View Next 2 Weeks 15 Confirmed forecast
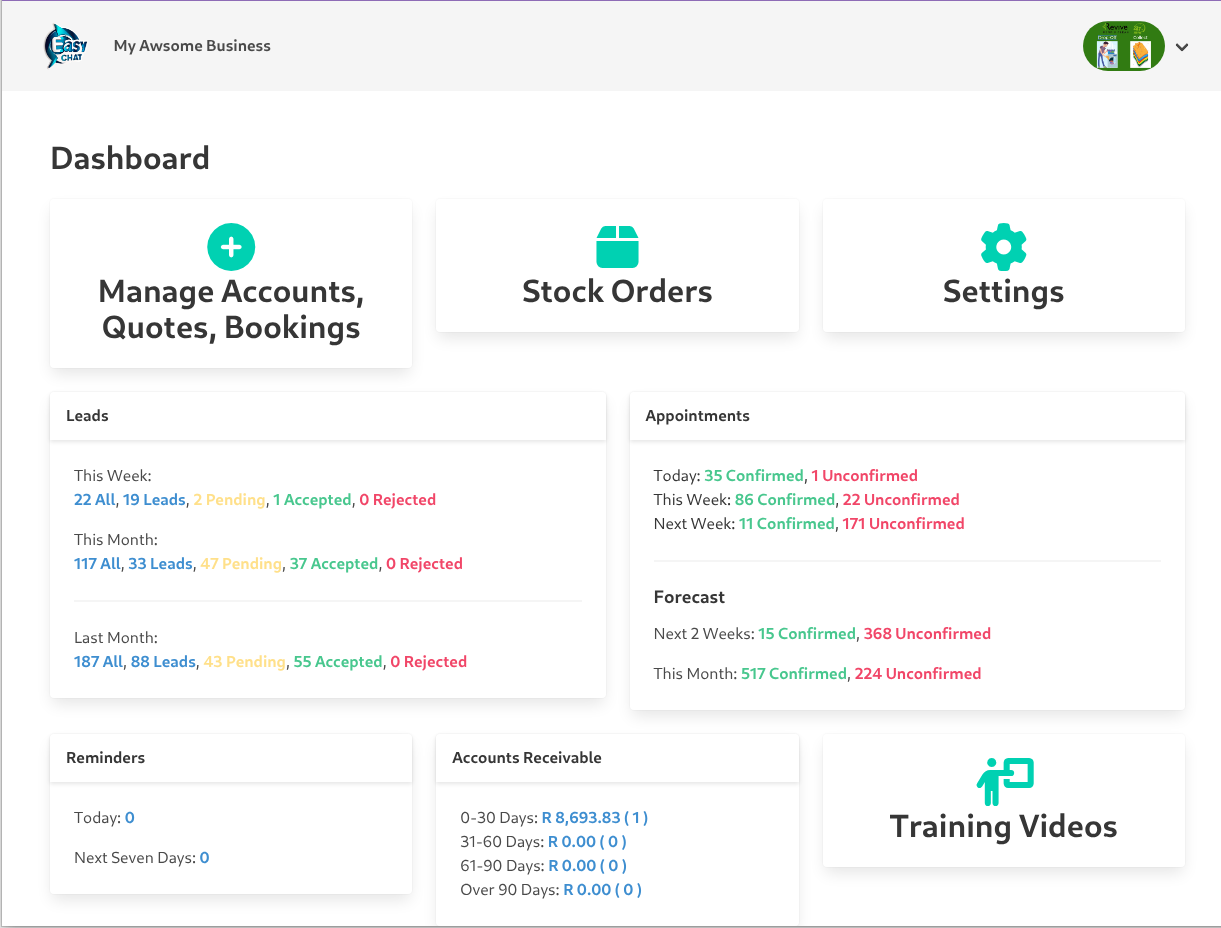 pos(807,634)
